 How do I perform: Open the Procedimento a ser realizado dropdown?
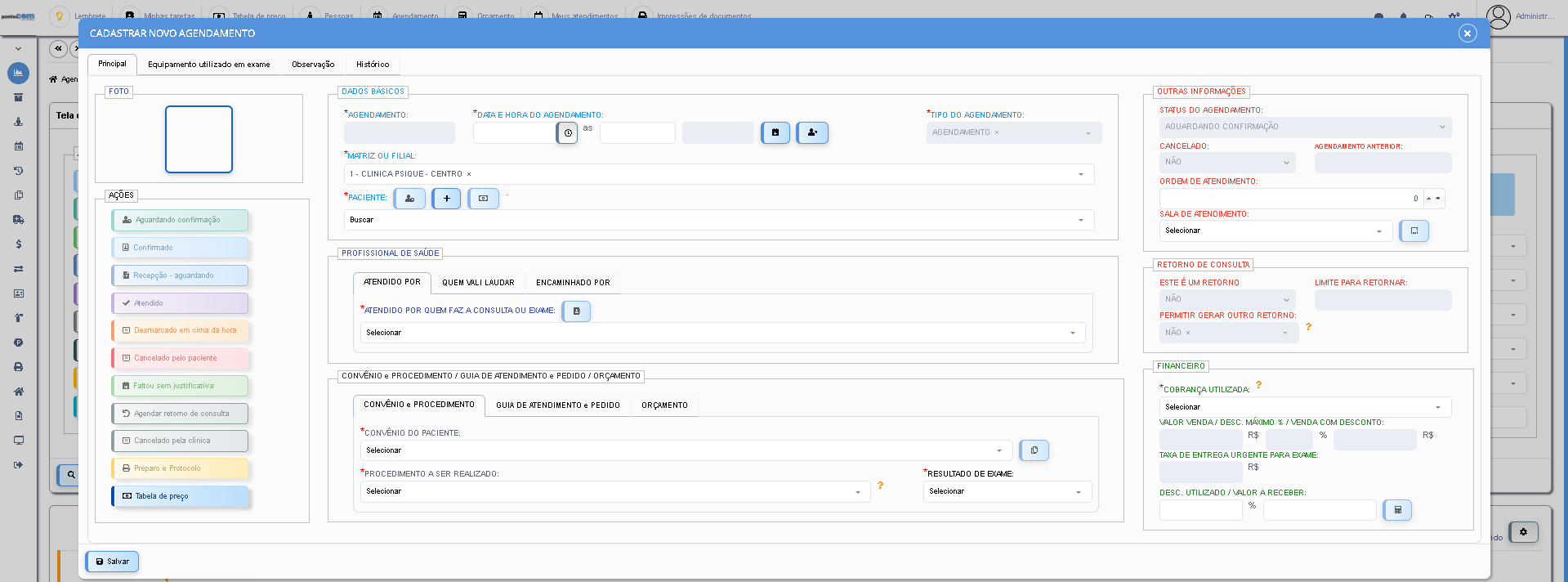pyautogui.click(x=614, y=491)
